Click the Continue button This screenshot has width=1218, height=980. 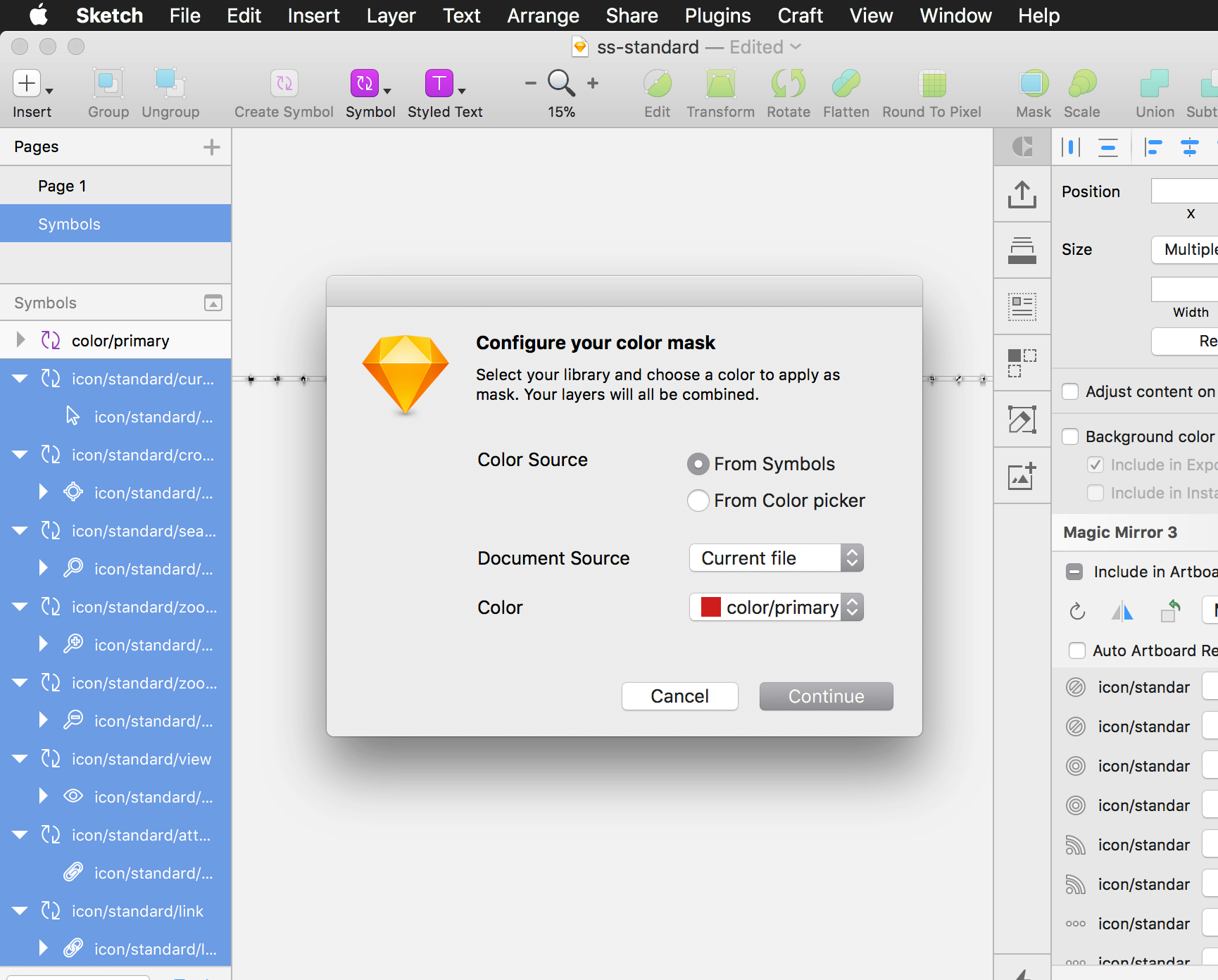point(825,696)
